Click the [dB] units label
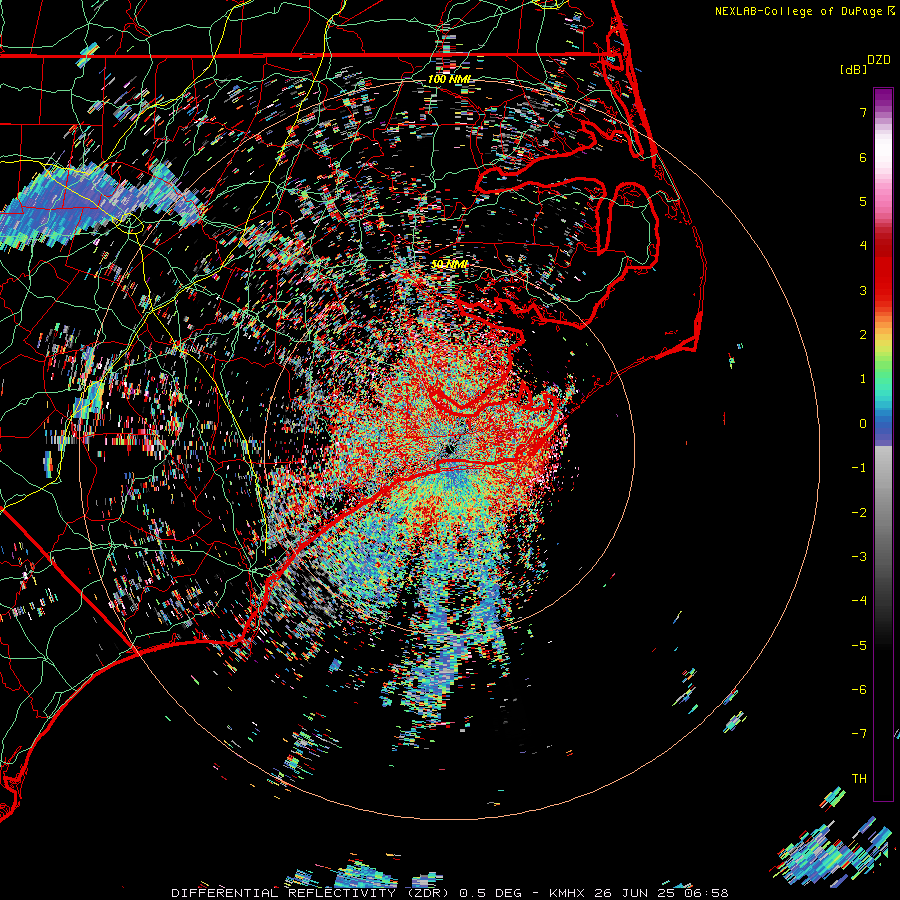This screenshot has height=900, width=900. [x=853, y=69]
